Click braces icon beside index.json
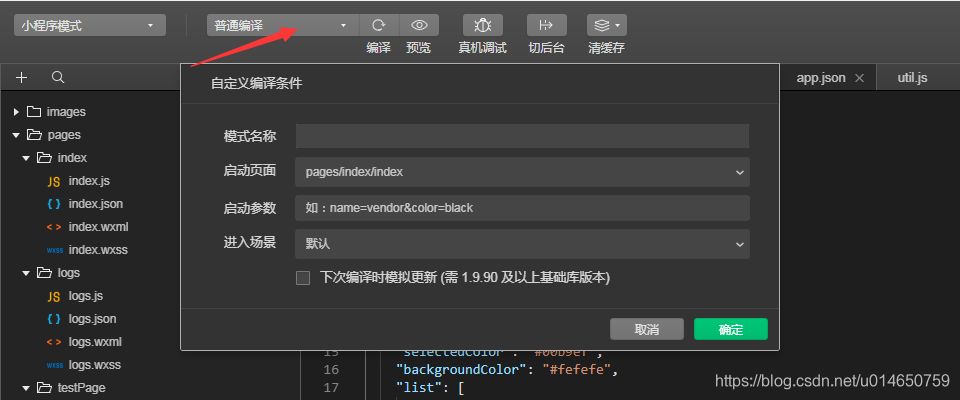 (x=54, y=204)
